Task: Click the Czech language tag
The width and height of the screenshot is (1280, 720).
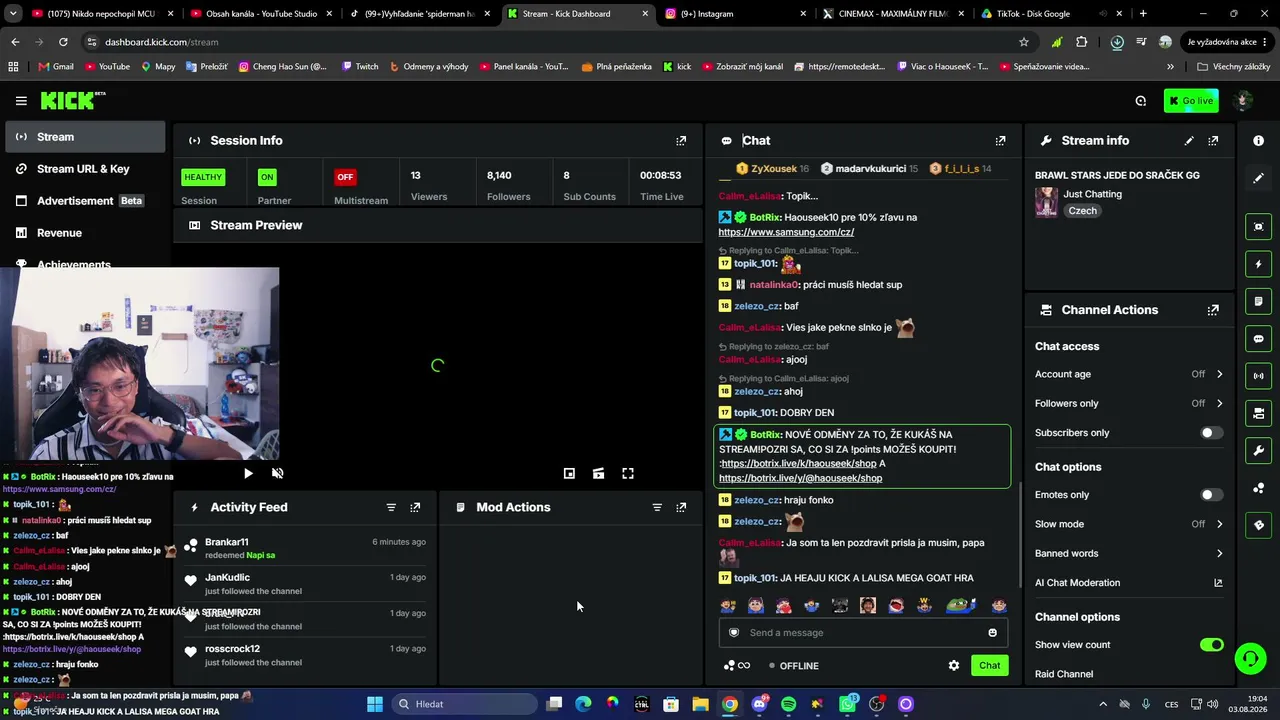Action: tap(1082, 211)
